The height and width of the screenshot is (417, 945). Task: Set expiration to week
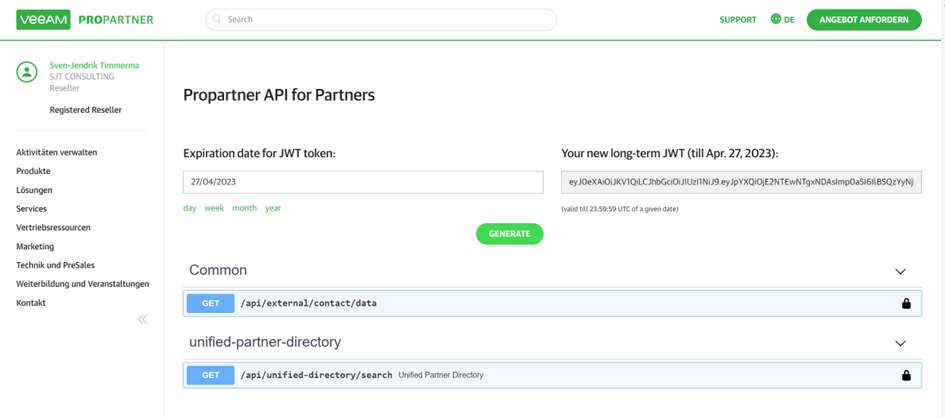pyautogui.click(x=214, y=208)
